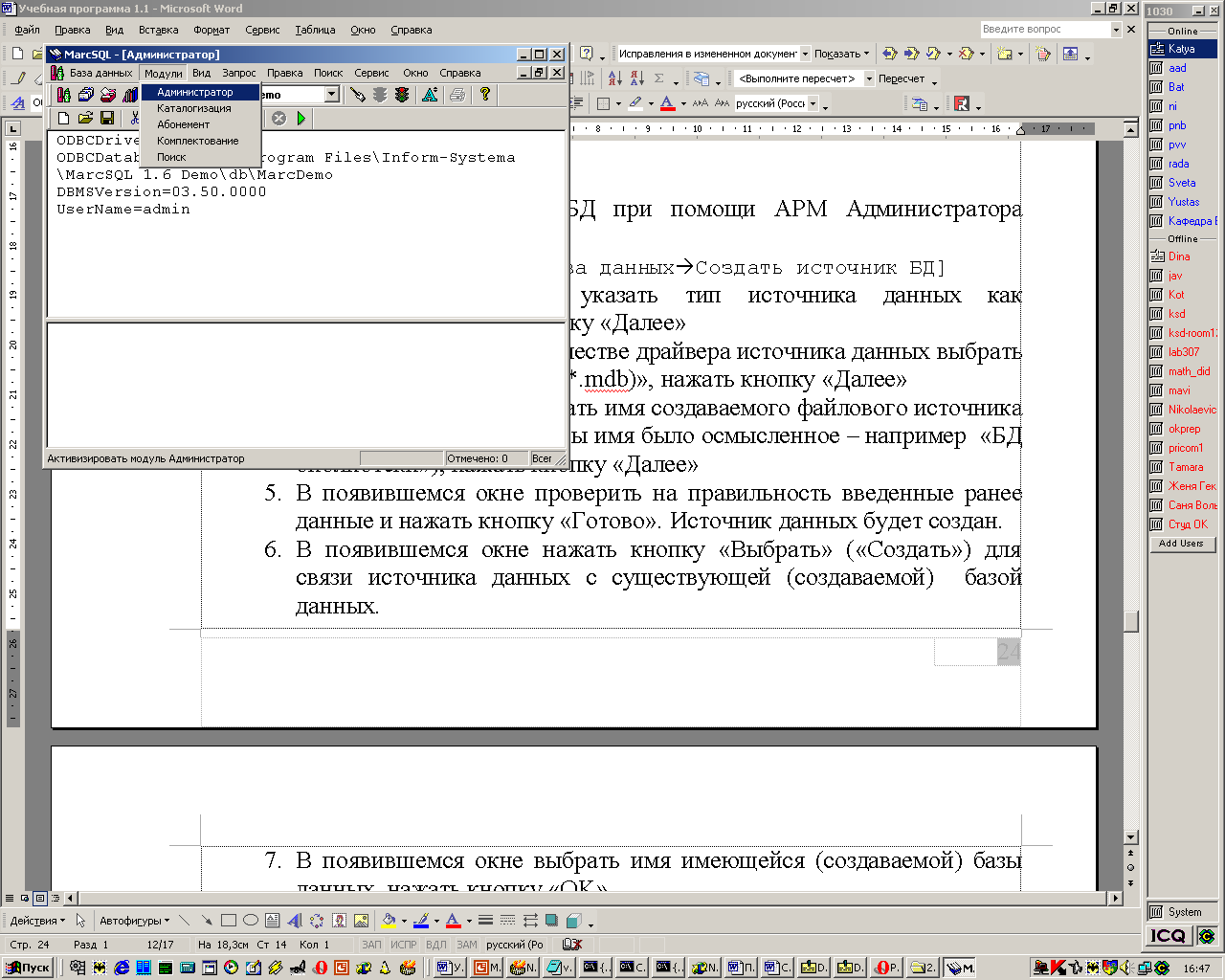The image size is (1225, 980).
Task: Switch to Print Layout view button
Action: coord(40,899)
